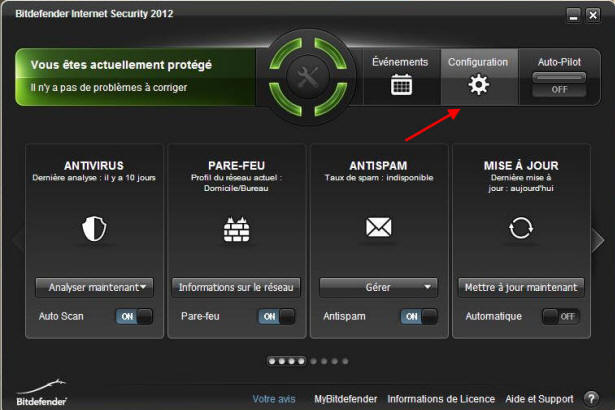The height and width of the screenshot is (410, 615).
Task: Click the Antispam envelope icon
Action: tap(378, 227)
